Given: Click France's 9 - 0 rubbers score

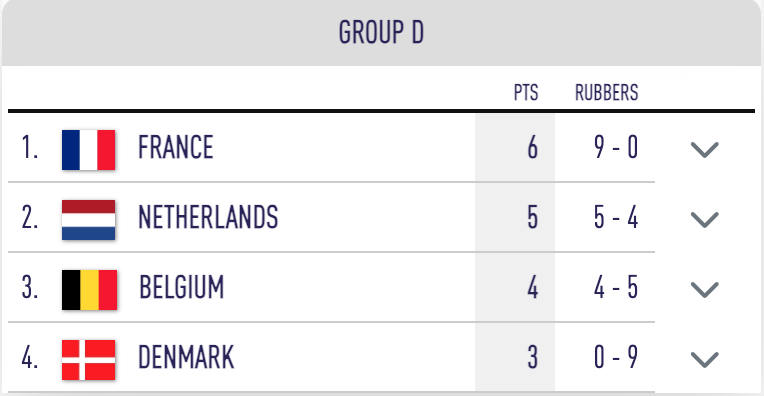Looking at the screenshot, I should pyautogui.click(x=616, y=147).
